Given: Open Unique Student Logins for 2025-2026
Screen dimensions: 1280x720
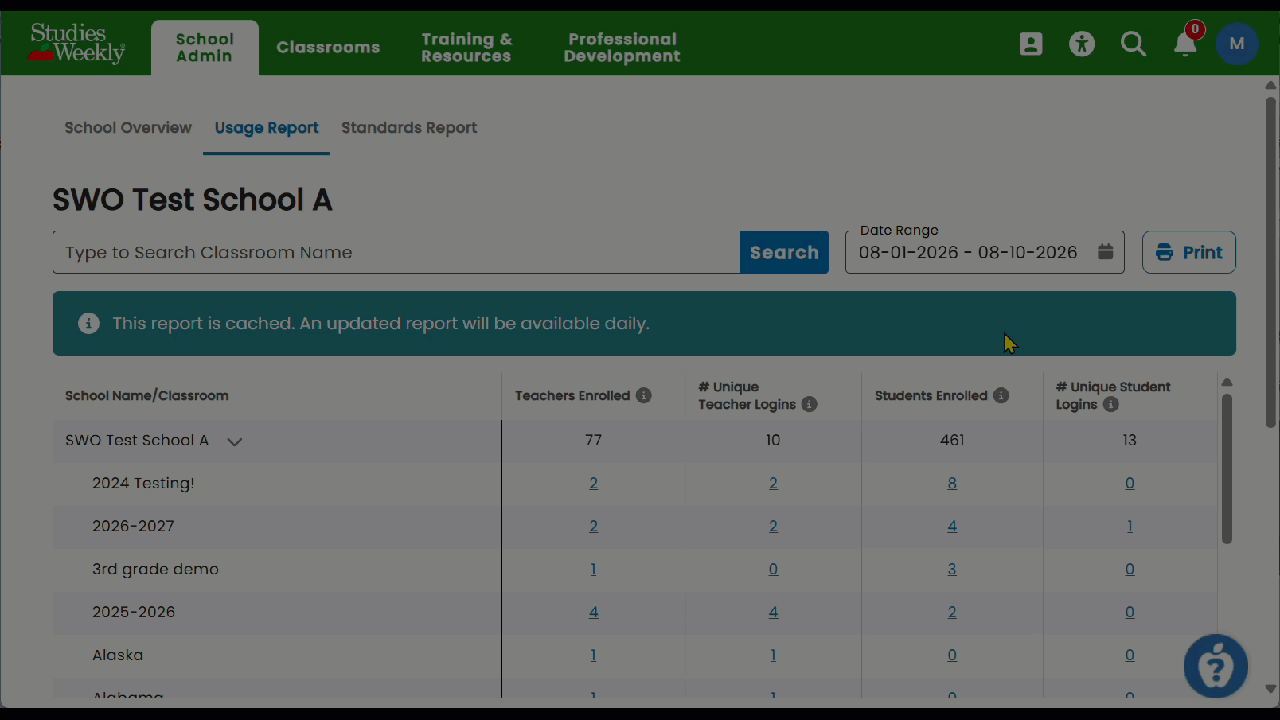Looking at the screenshot, I should pos(1130,612).
